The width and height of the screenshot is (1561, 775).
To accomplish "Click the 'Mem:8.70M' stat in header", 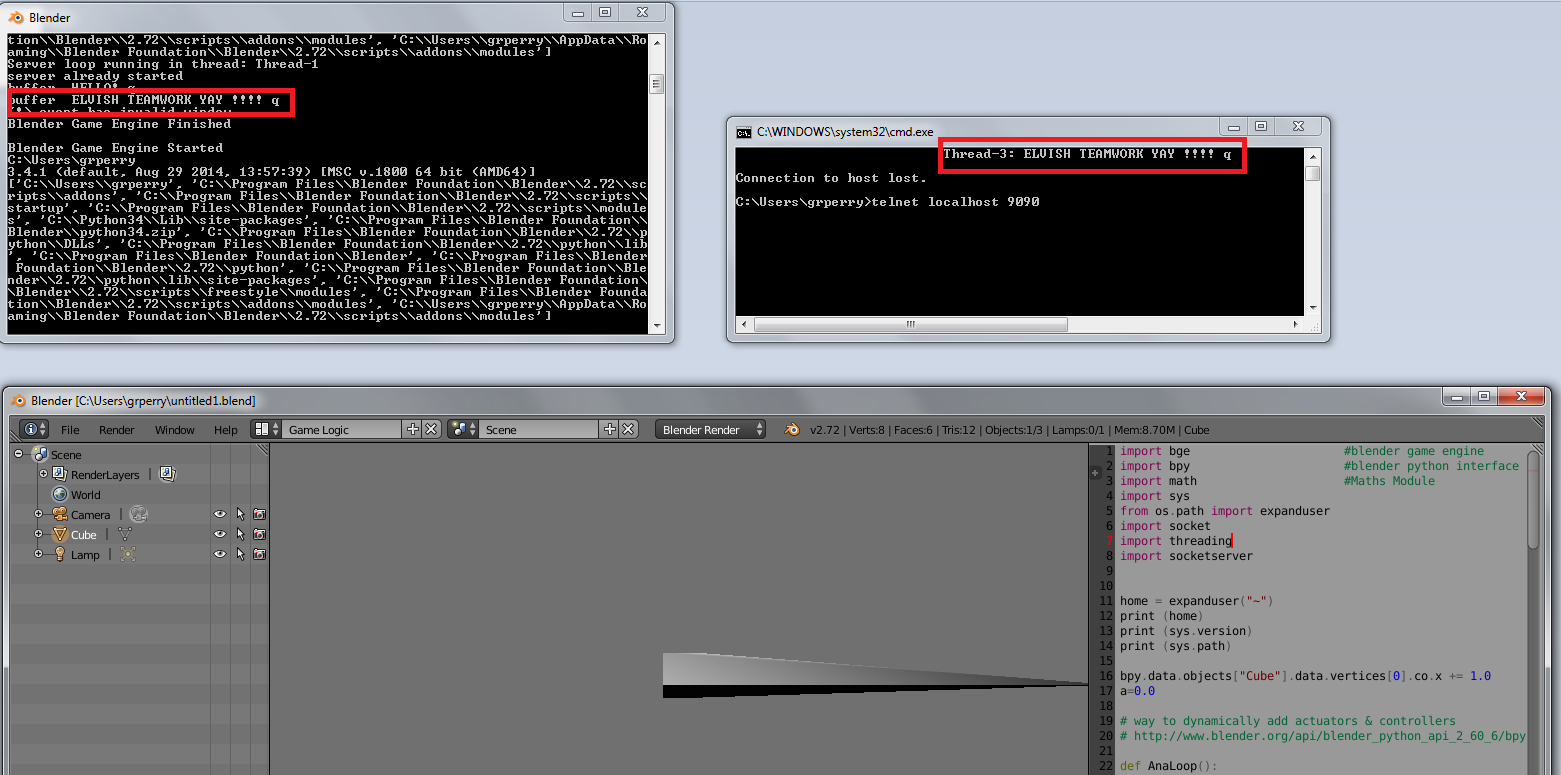I will (1147, 430).
